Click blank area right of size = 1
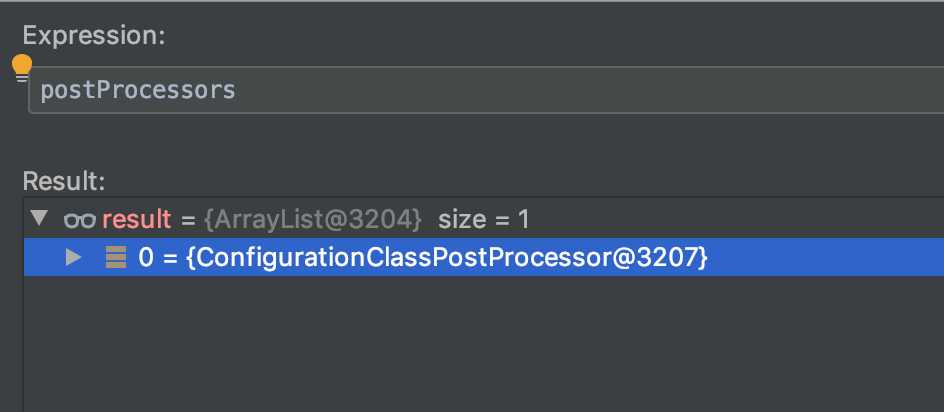This screenshot has width=944, height=412. (x=734, y=219)
